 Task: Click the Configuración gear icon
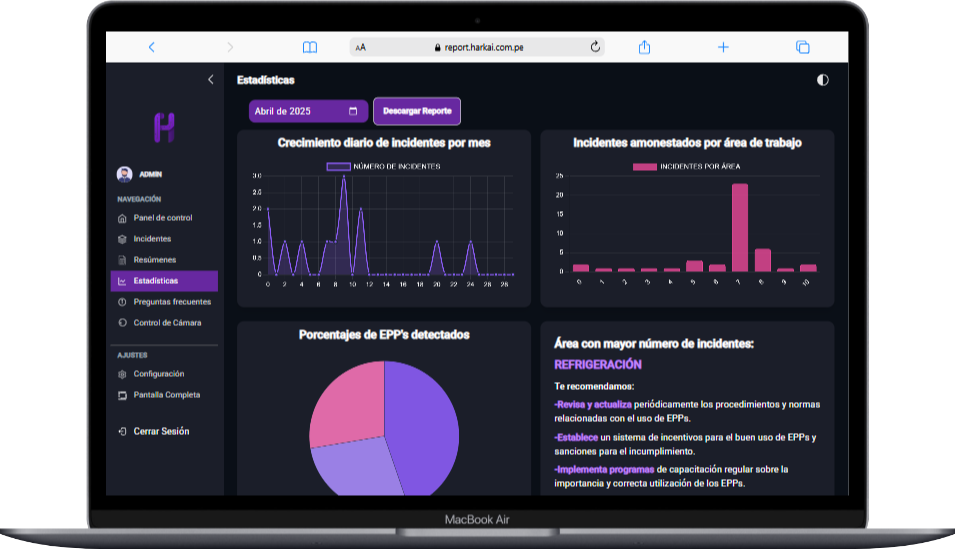point(122,374)
